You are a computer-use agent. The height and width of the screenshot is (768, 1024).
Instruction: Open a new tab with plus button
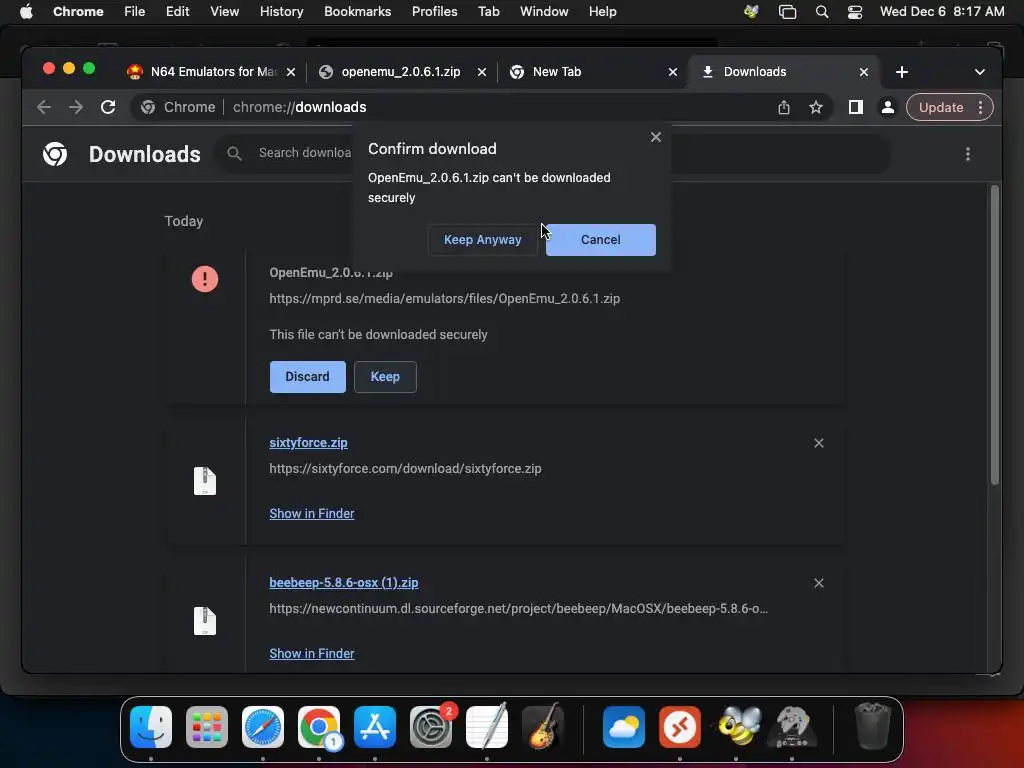902,72
